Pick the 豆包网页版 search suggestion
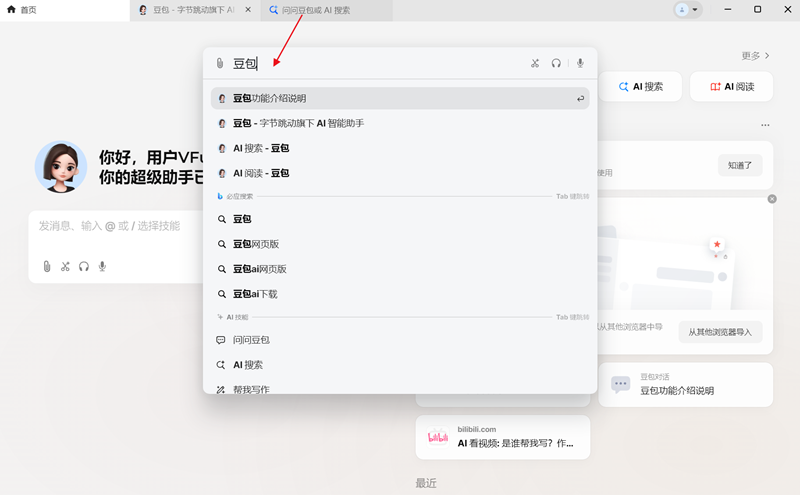The width and height of the screenshot is (800, 495). 400,244
